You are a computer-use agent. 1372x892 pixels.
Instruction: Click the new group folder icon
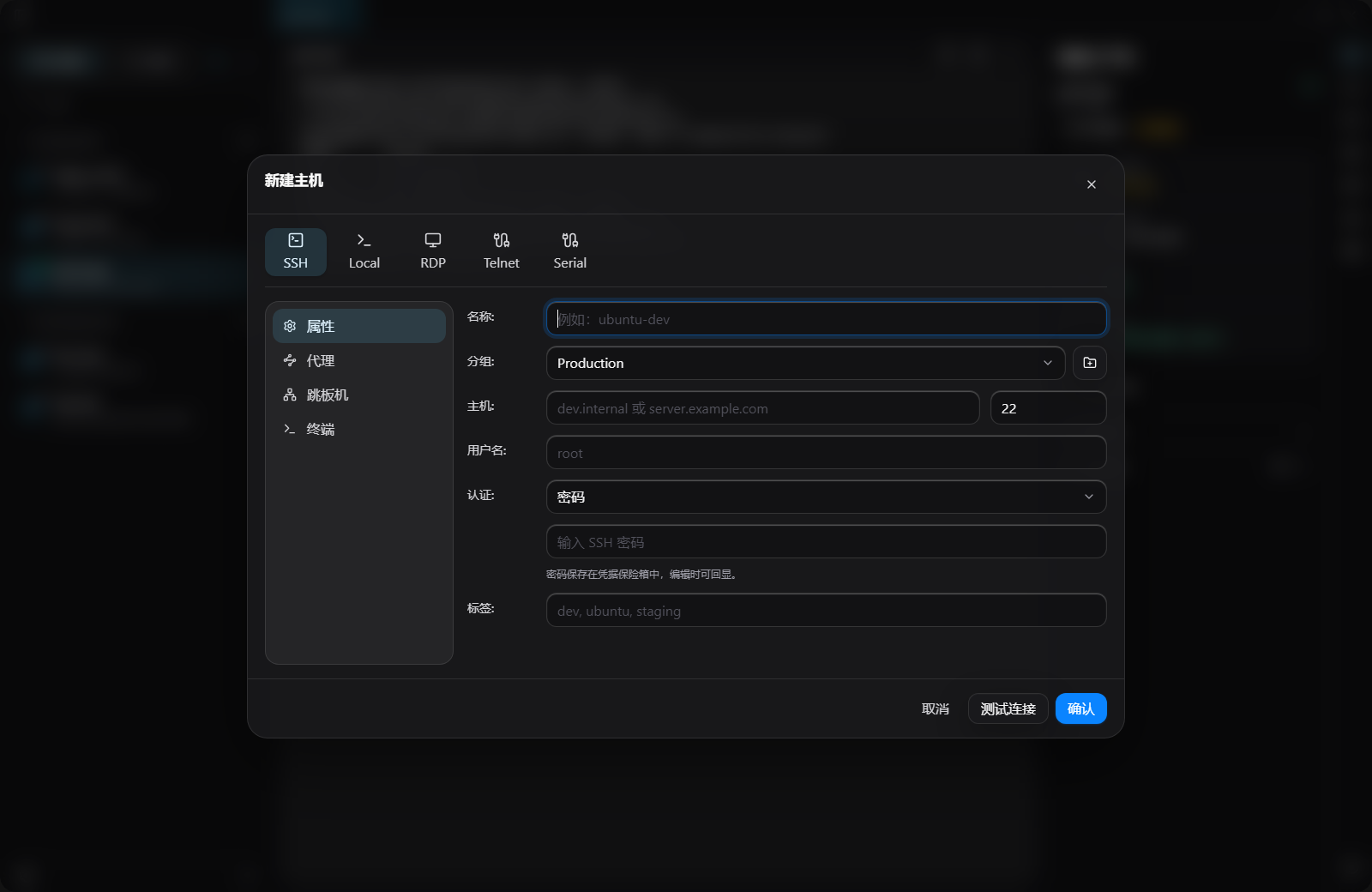(1089, 363)
